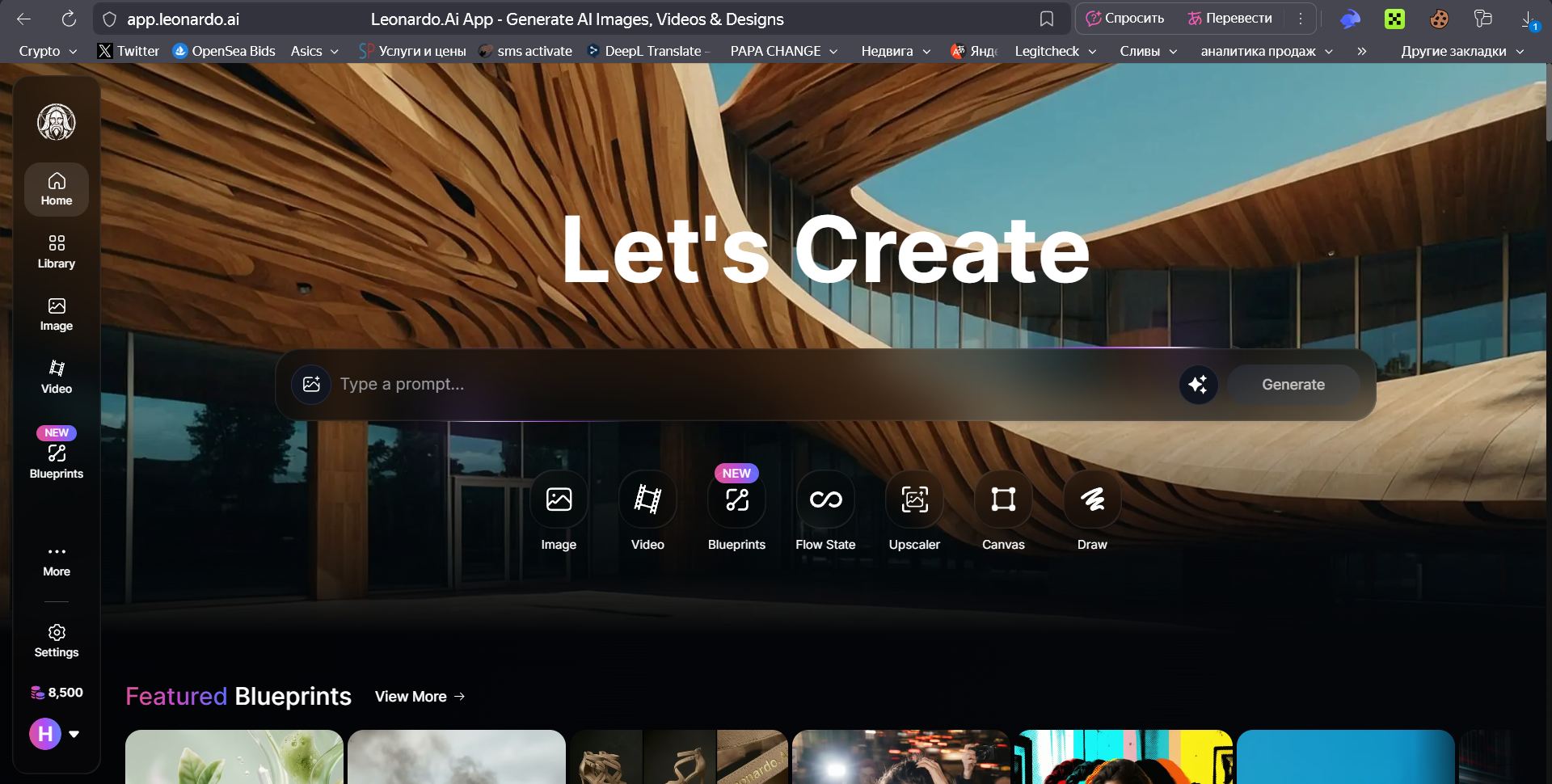Launch the Upscaler tool
This screenshot has width=1552, height=784.
[914, 499]
